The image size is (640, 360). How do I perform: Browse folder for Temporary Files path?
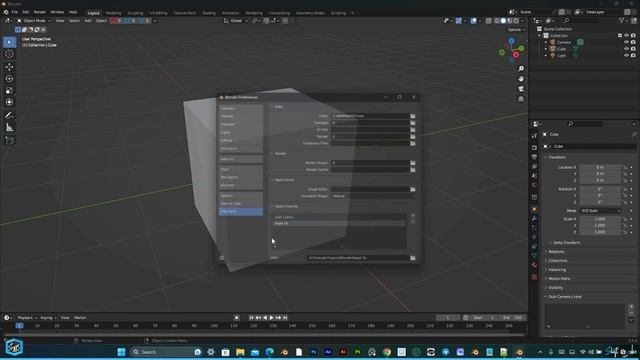click(x=413, y=143)
